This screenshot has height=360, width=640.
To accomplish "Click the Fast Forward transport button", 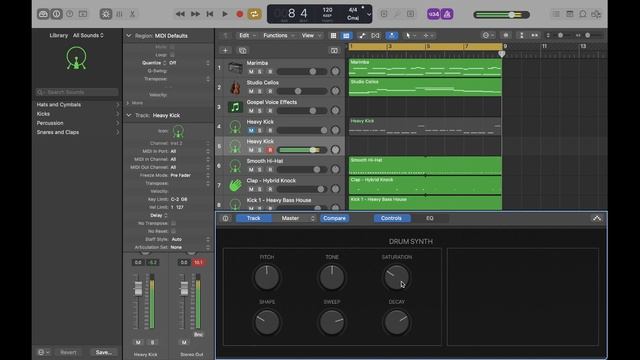I will pos(195,14).
